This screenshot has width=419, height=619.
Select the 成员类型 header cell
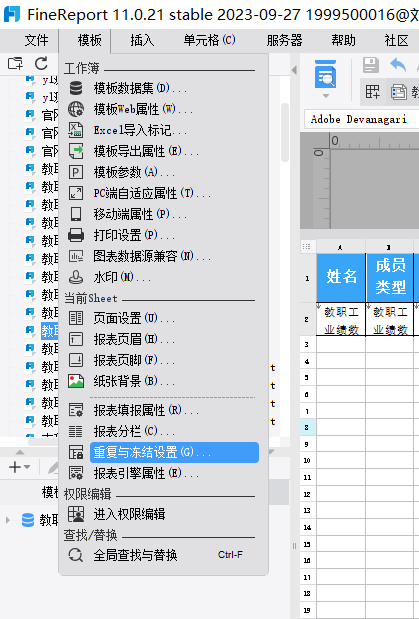[x=390, y=277]
